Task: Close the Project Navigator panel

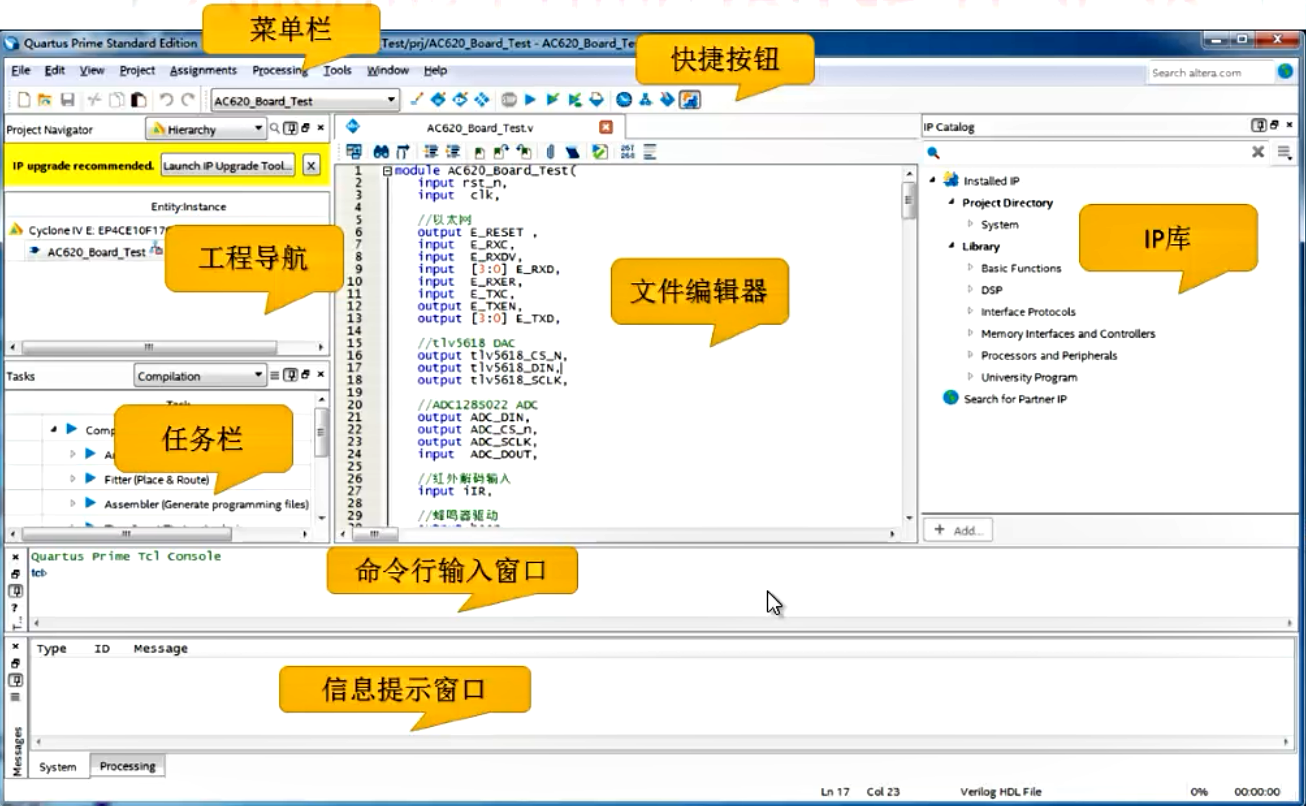Action: [321, 128]
